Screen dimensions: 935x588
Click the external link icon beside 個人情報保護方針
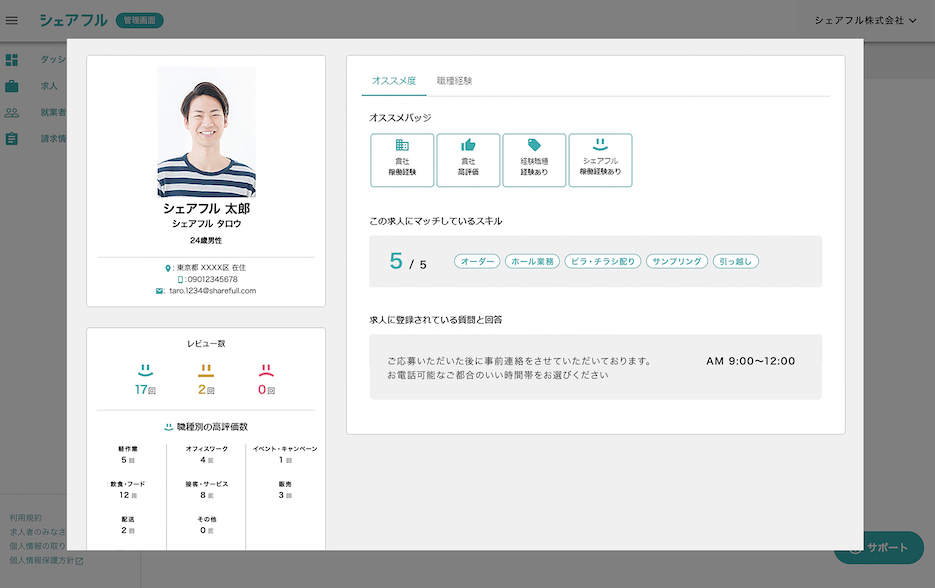point(79,561)
